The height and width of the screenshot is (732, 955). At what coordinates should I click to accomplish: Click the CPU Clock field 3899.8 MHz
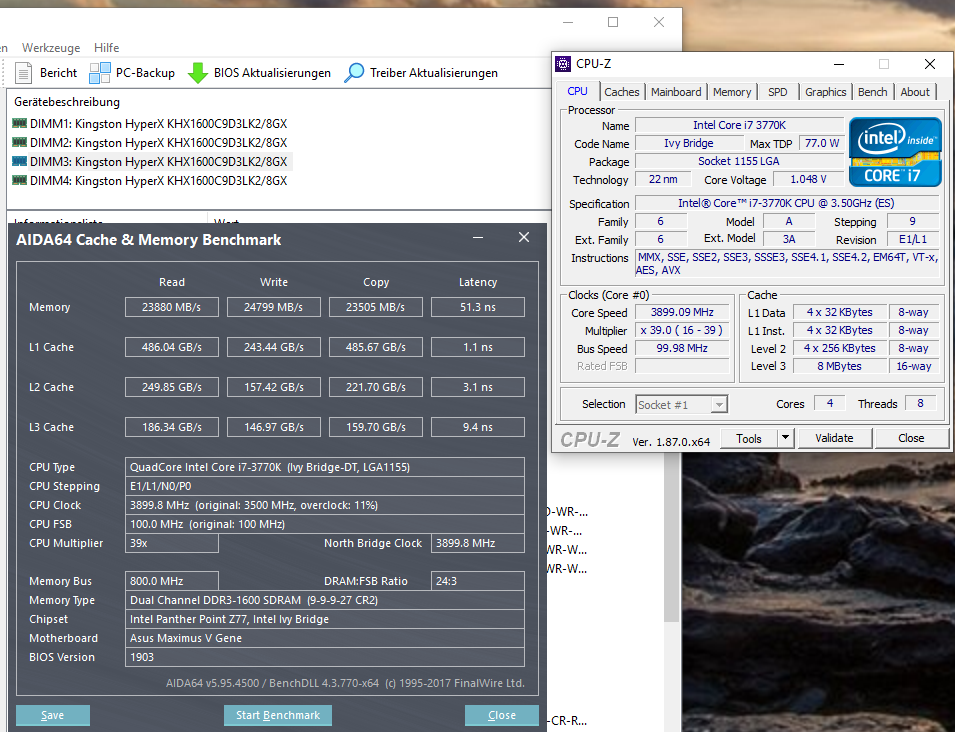[325, 505]
